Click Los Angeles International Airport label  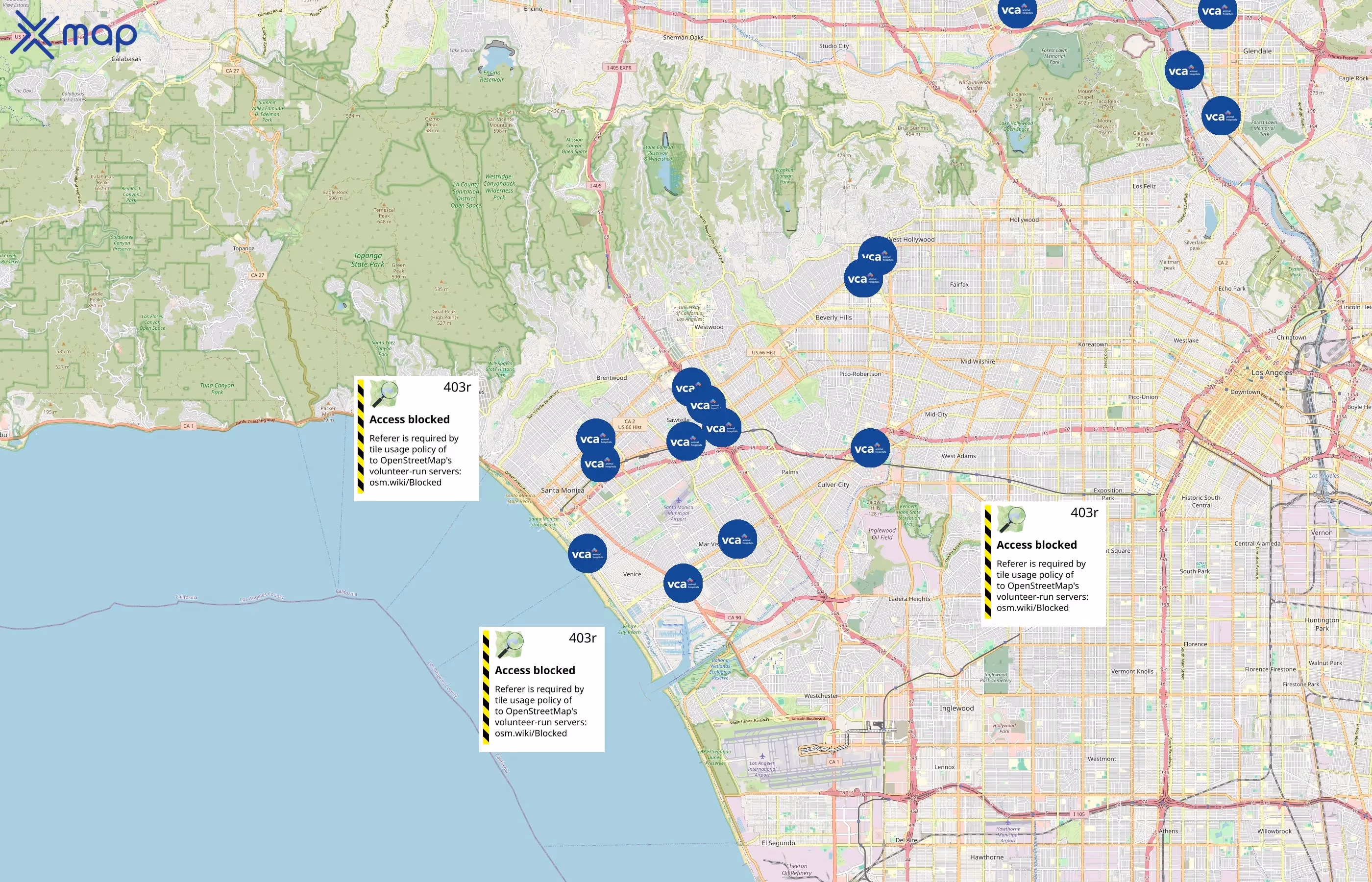[x=762, y=769]
